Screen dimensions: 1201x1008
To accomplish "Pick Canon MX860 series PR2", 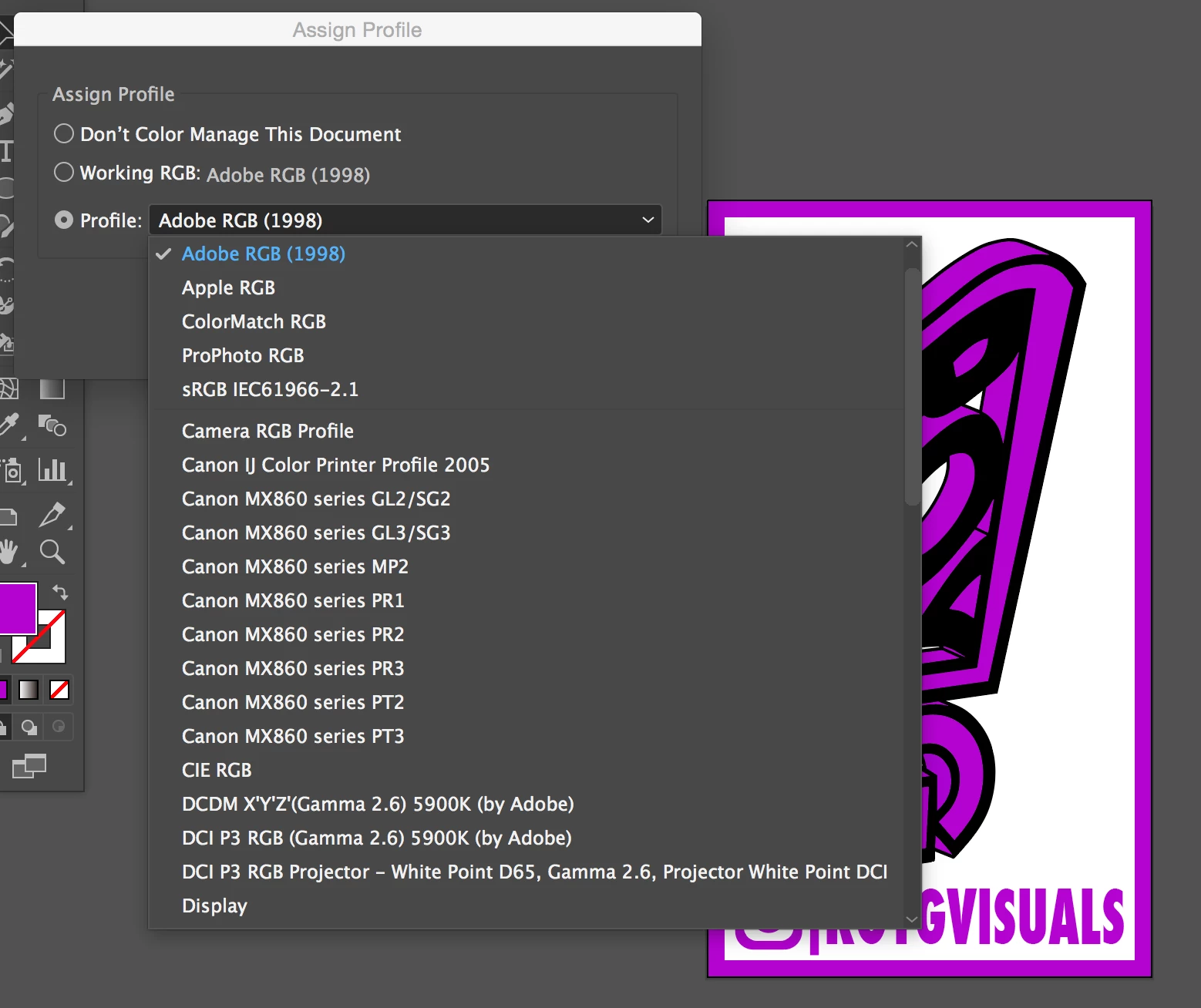I will pos(526,634).
